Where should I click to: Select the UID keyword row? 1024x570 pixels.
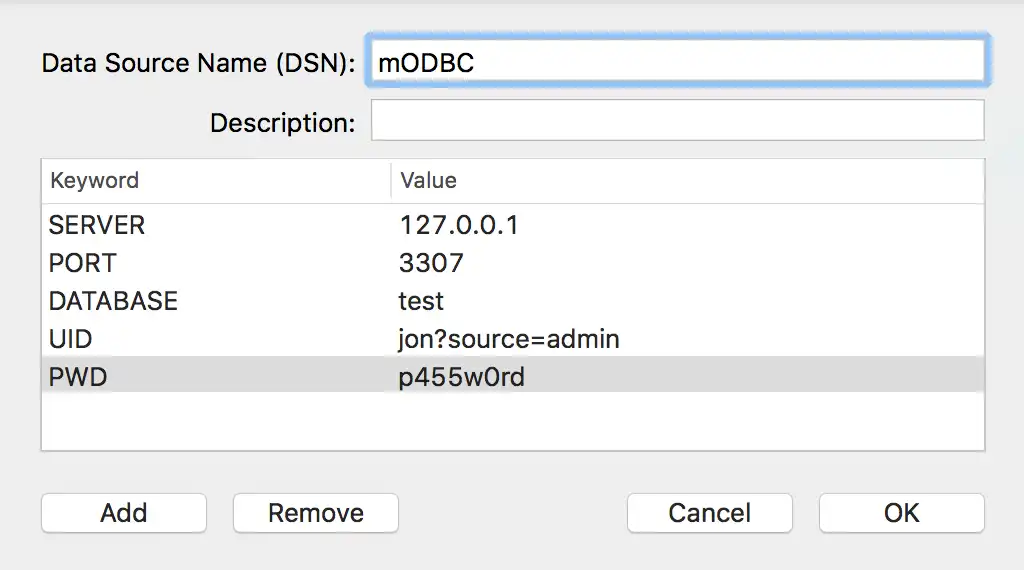[x=70, y=339]
